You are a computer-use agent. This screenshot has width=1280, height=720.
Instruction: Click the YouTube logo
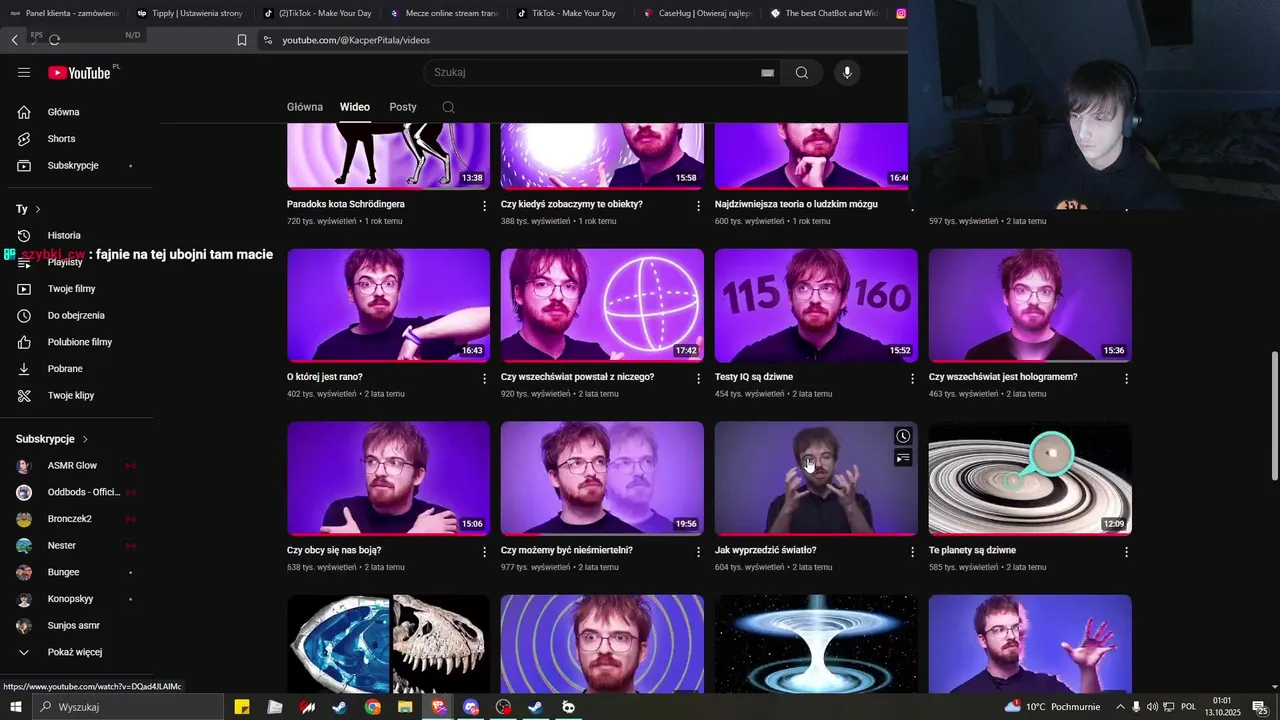[x=79, y=72]
